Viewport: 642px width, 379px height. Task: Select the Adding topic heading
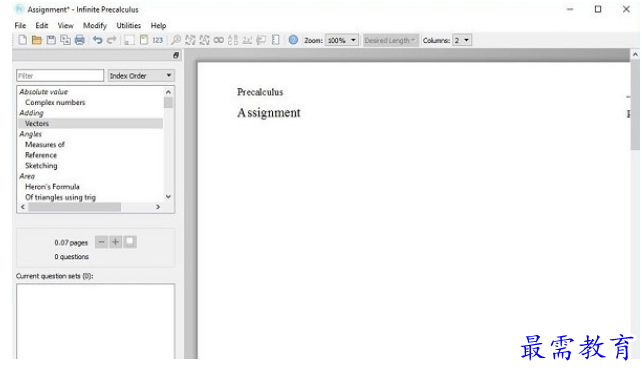point(31,113)
